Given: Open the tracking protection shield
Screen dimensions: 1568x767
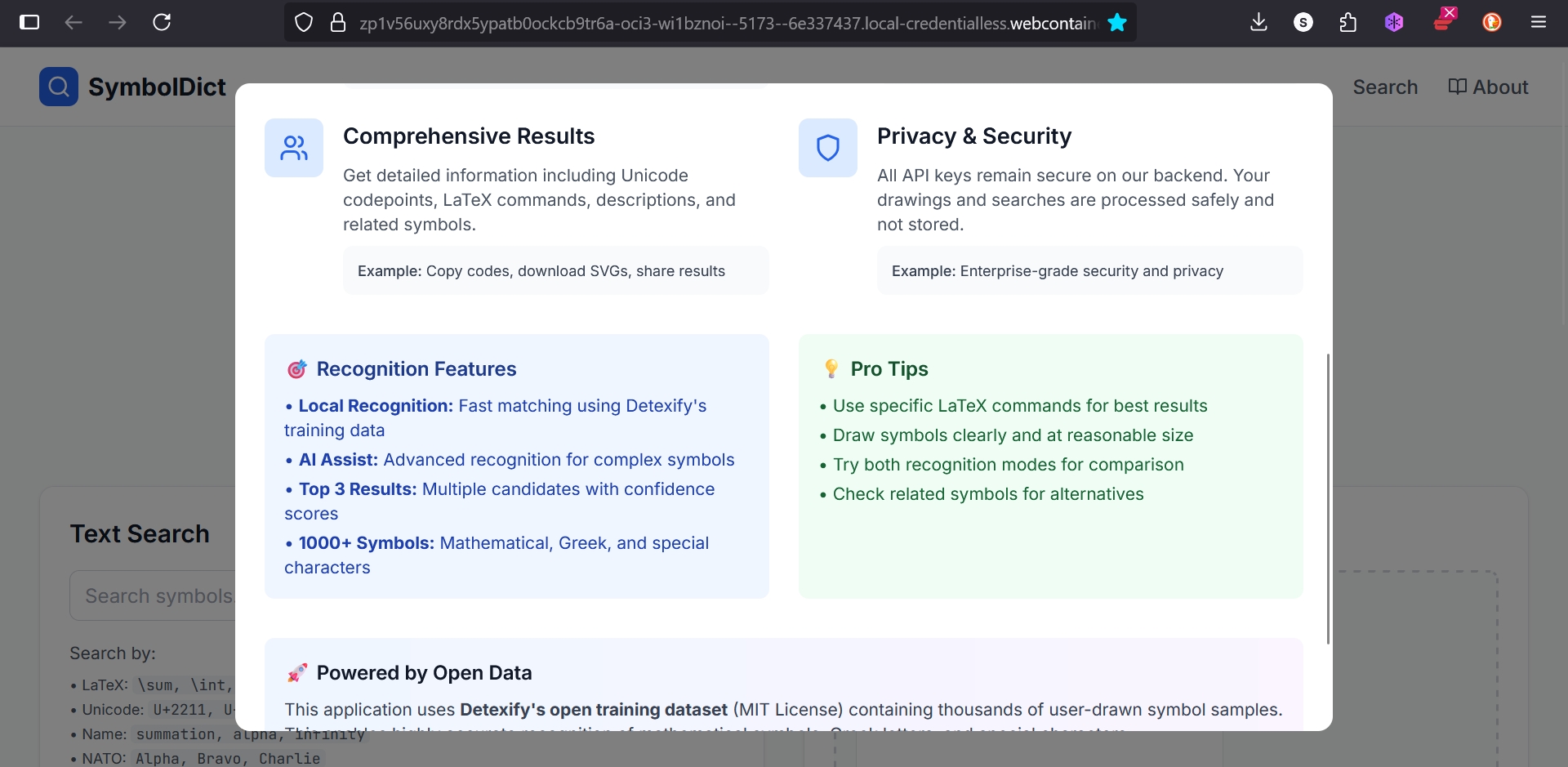Looking at the screenshot, I should coord(304,23).
